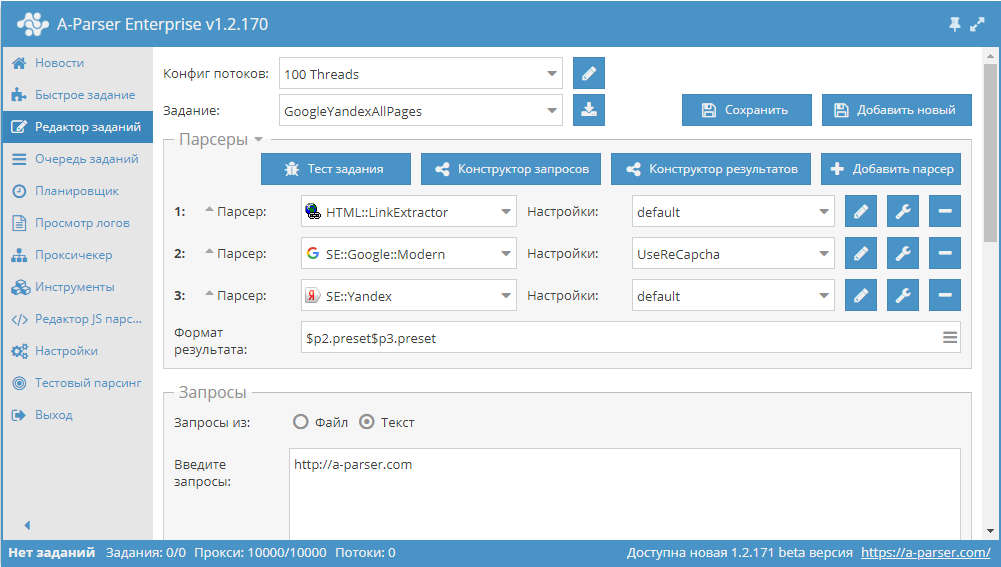Viewport: 1001px width, 567px height.
Task: Click the Нет заданий status text
Action: pyautogui.click(x=51, y=552)
